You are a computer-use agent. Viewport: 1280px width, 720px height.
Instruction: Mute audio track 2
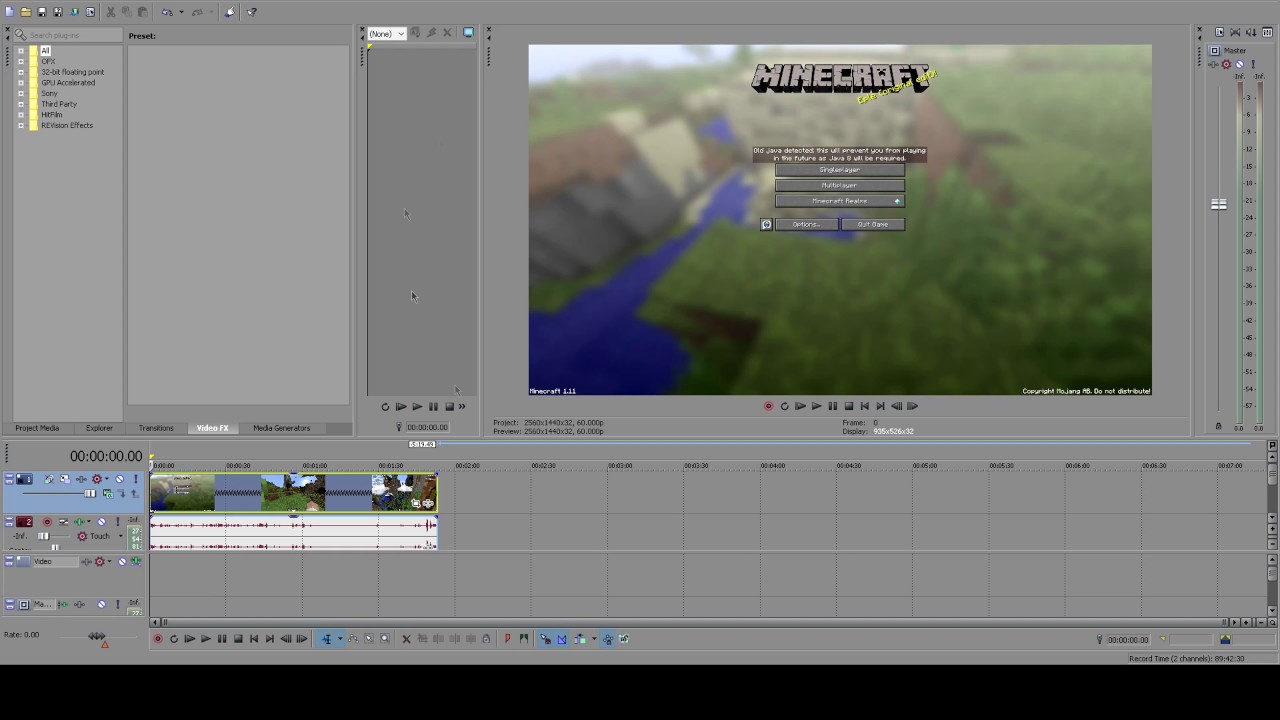[x=101, y=522]
